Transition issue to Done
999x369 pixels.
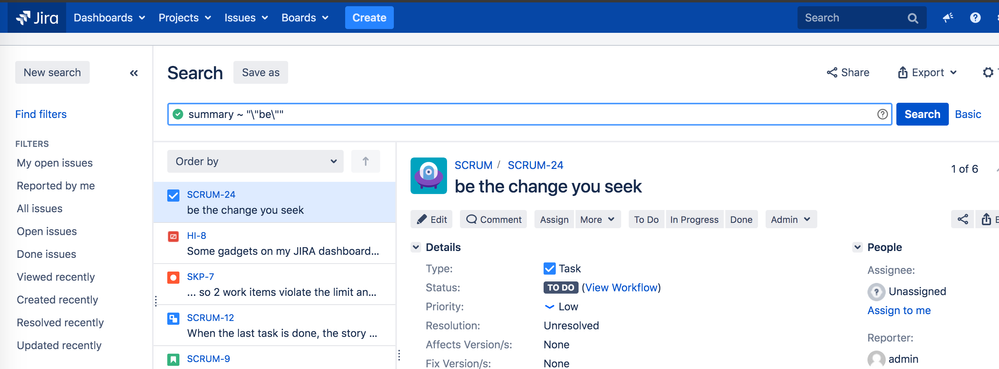[x=741, y=219]
